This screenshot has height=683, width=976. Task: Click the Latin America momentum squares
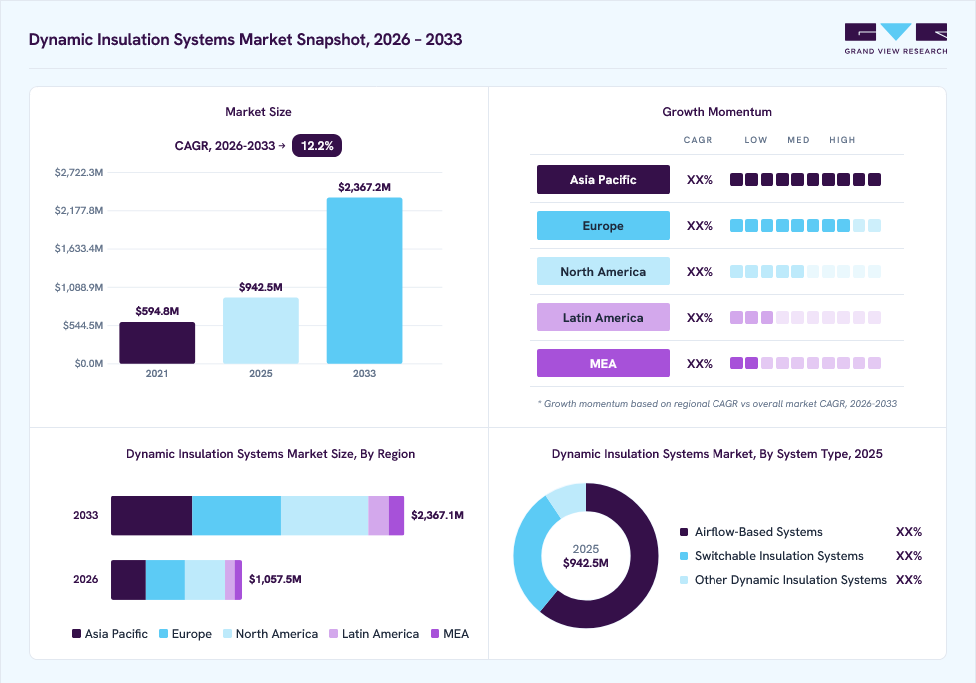(805, 318)
